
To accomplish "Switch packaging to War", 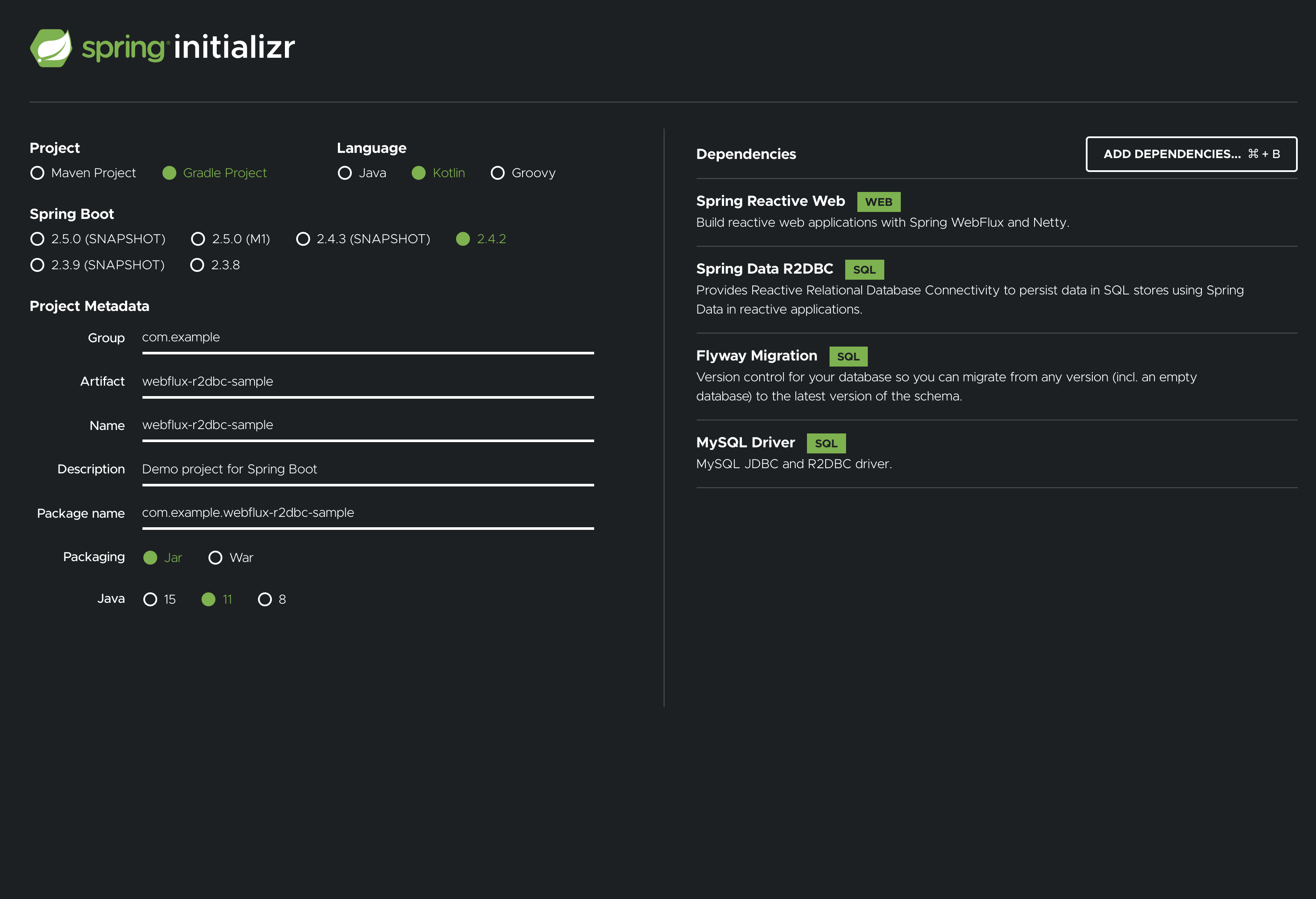I will pyautogui.click(x=215, y=558).
